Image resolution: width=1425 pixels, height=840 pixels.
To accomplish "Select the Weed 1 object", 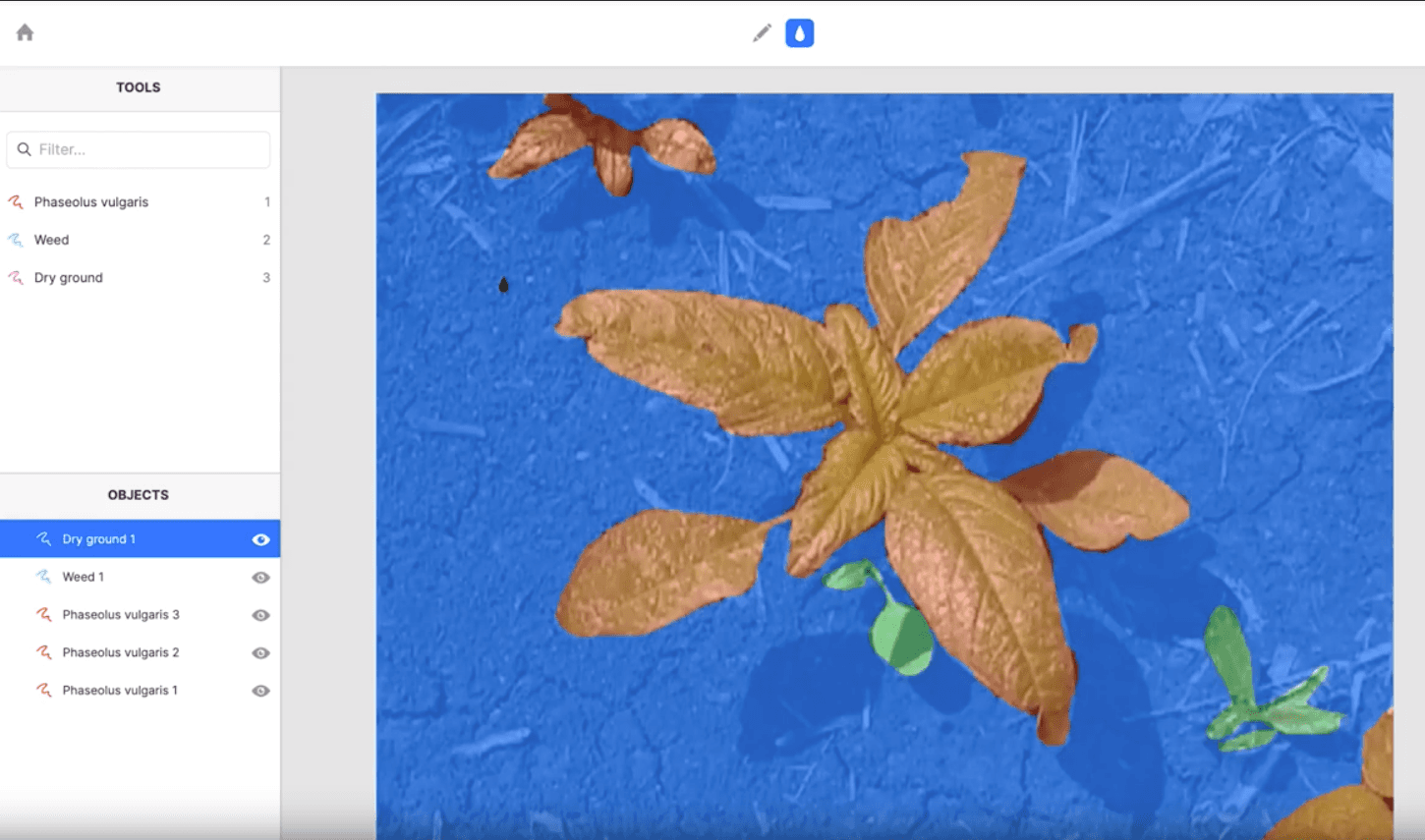I will click(139, 577).
